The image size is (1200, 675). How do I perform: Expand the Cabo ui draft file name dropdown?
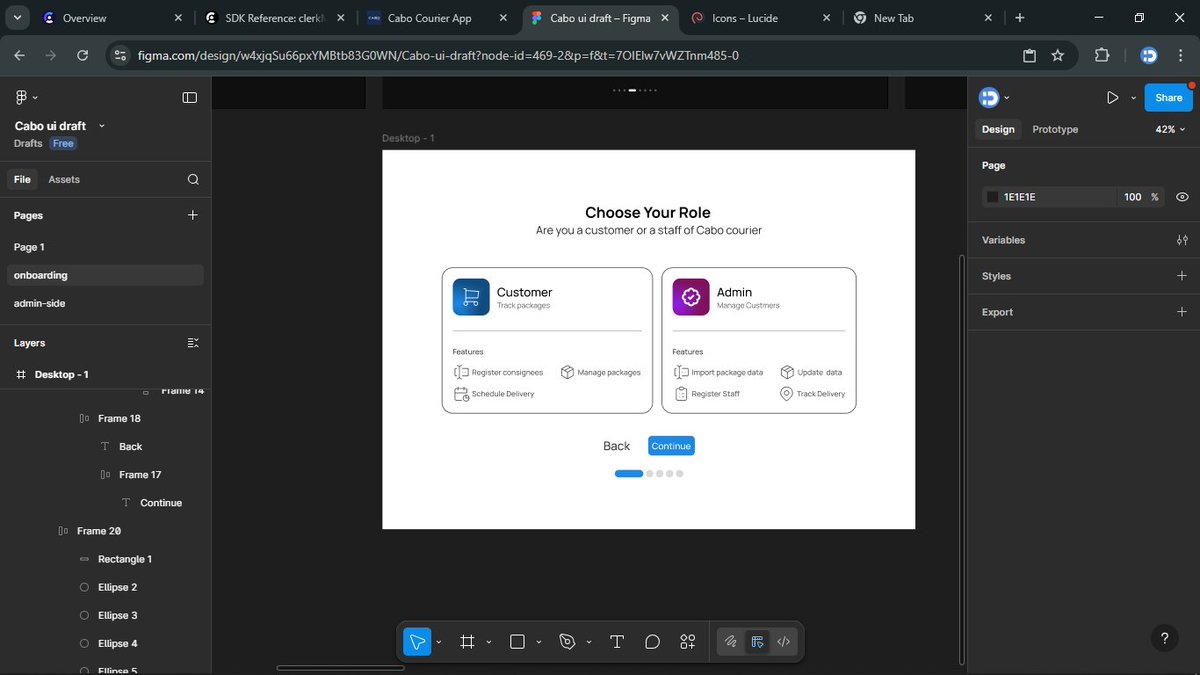coord(102,126)
